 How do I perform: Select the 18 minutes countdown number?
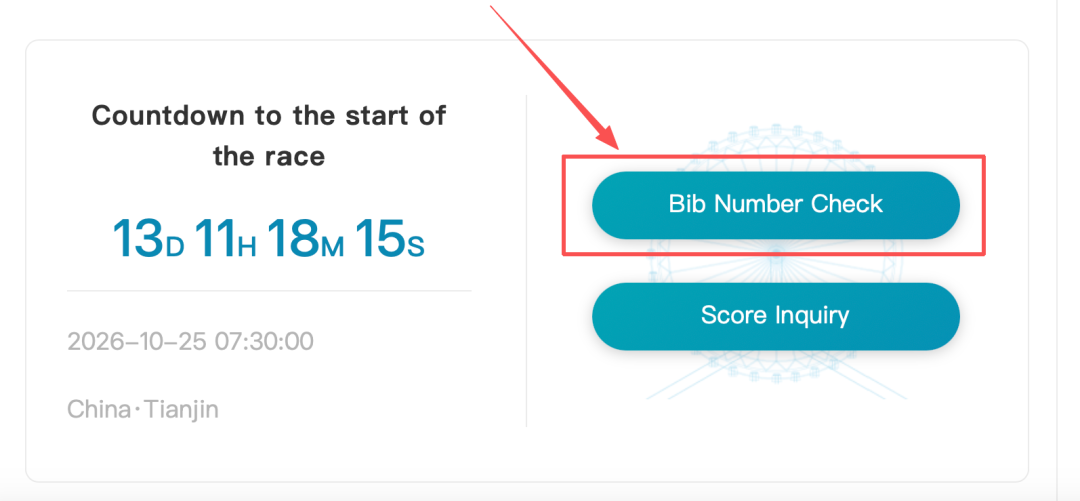pyautogui.click(x=293, y=238)
